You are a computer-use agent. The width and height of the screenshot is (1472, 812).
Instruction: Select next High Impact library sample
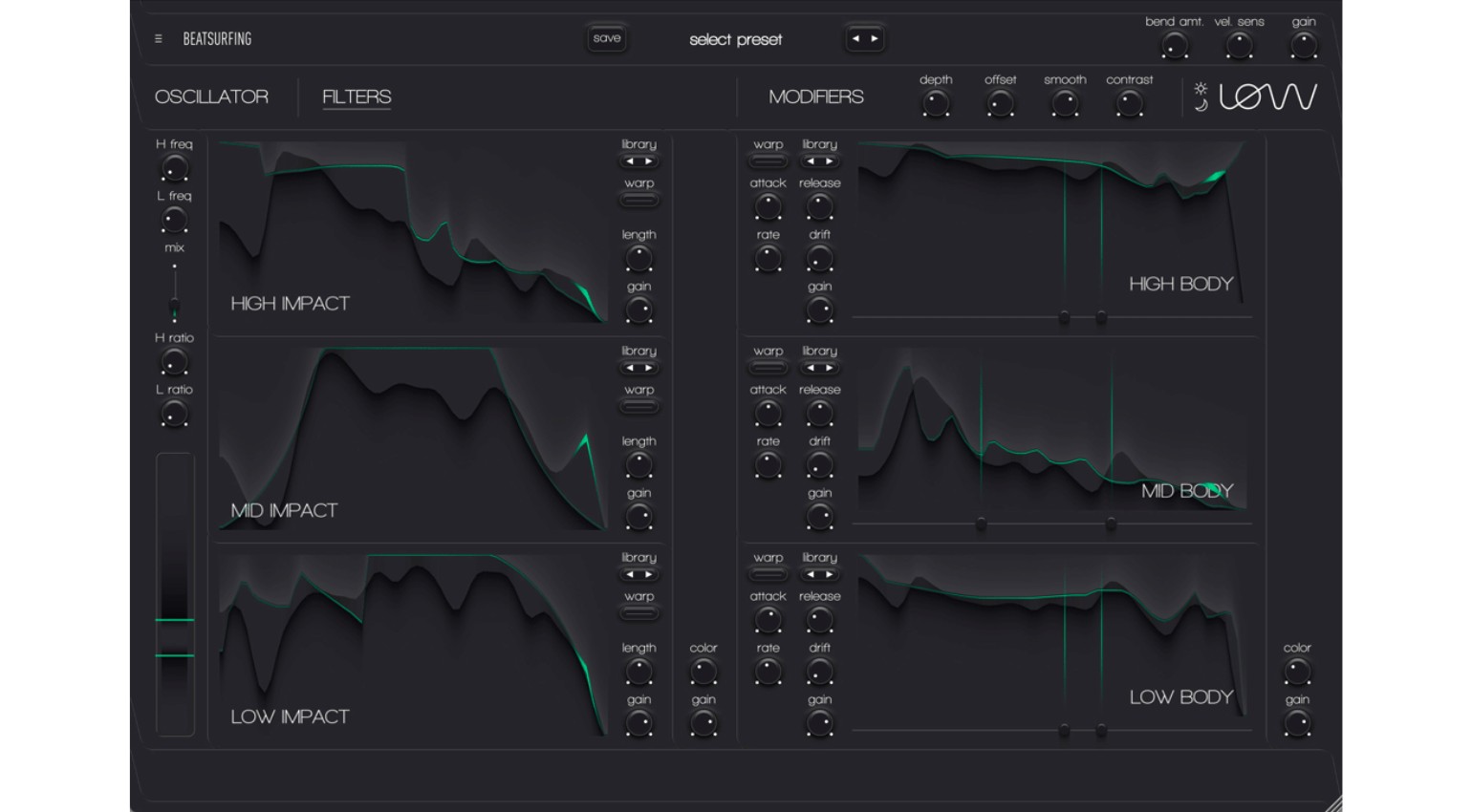649,161
